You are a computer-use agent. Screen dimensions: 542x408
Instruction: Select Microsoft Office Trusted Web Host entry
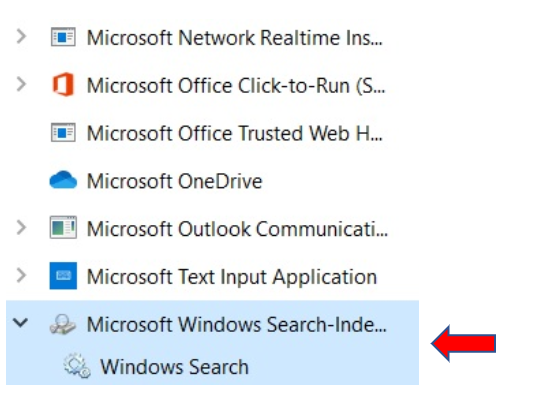(235, 133)
